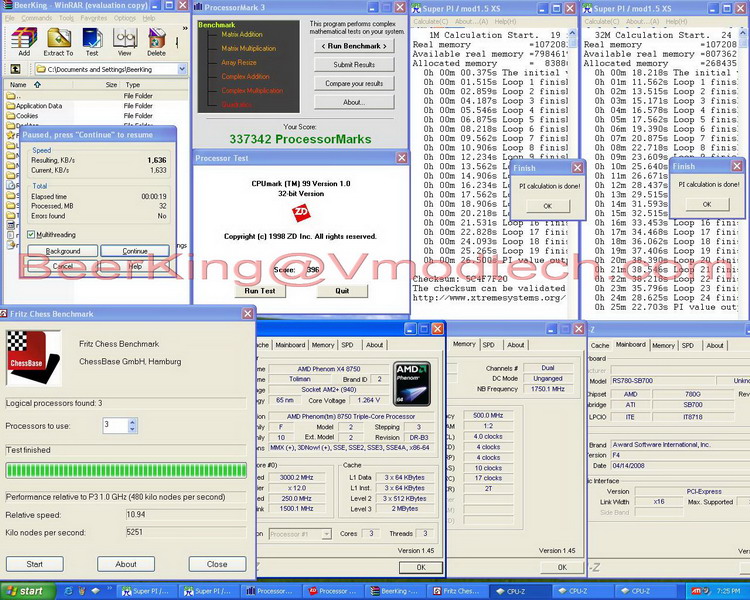750x600 pixels.
Task: Click the first Super PI taskbar button
Action: [146, 591]
